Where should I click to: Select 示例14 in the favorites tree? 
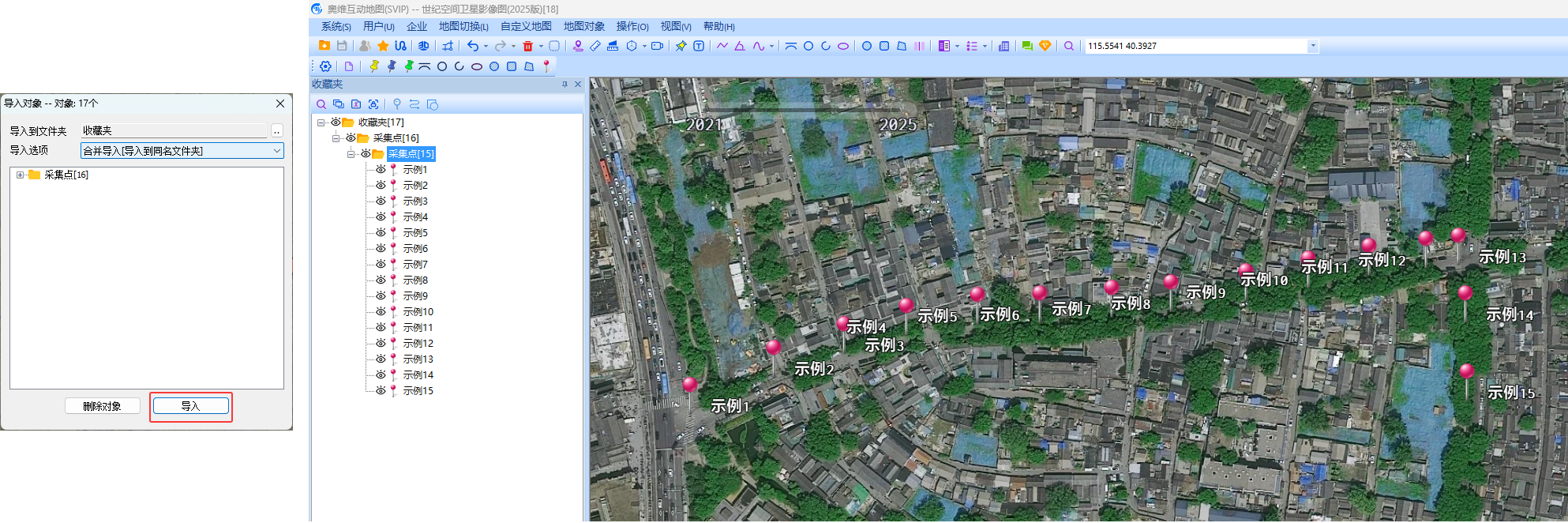418,375
